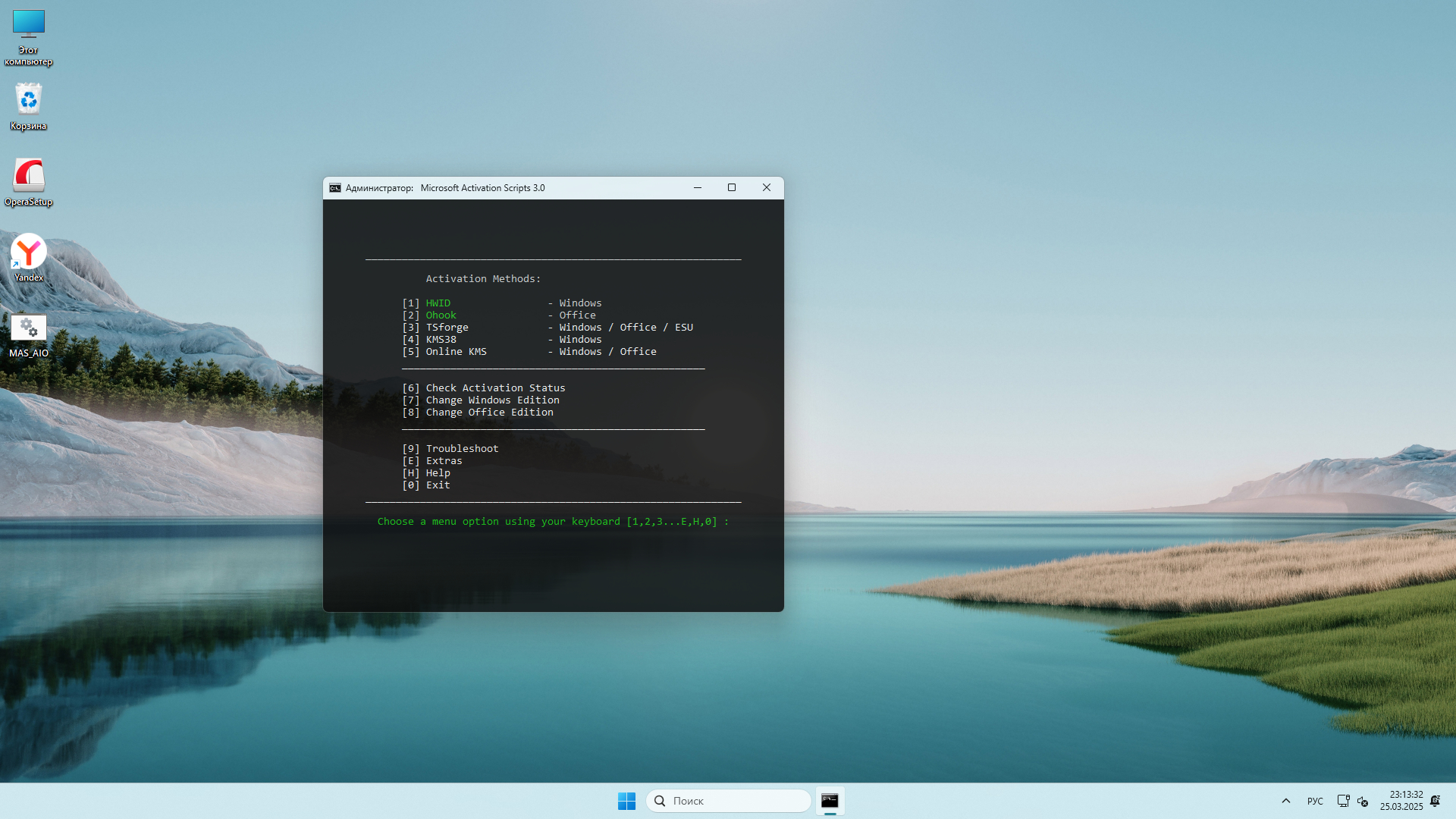Select the Yandex browser shortcut
1456x819 pixels.
coord(29,257)
